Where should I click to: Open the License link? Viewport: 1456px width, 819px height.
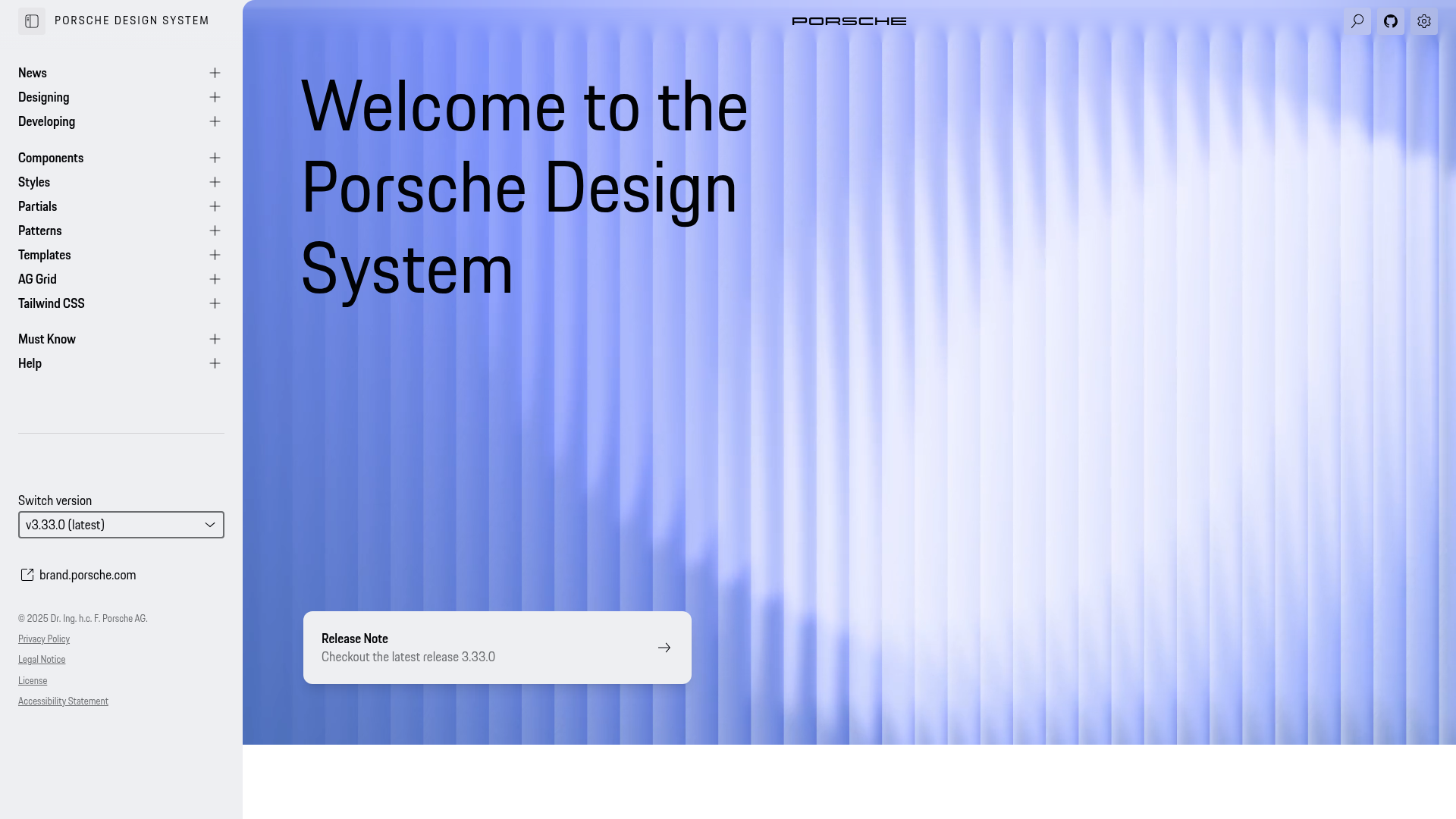(x=33, y=681)
